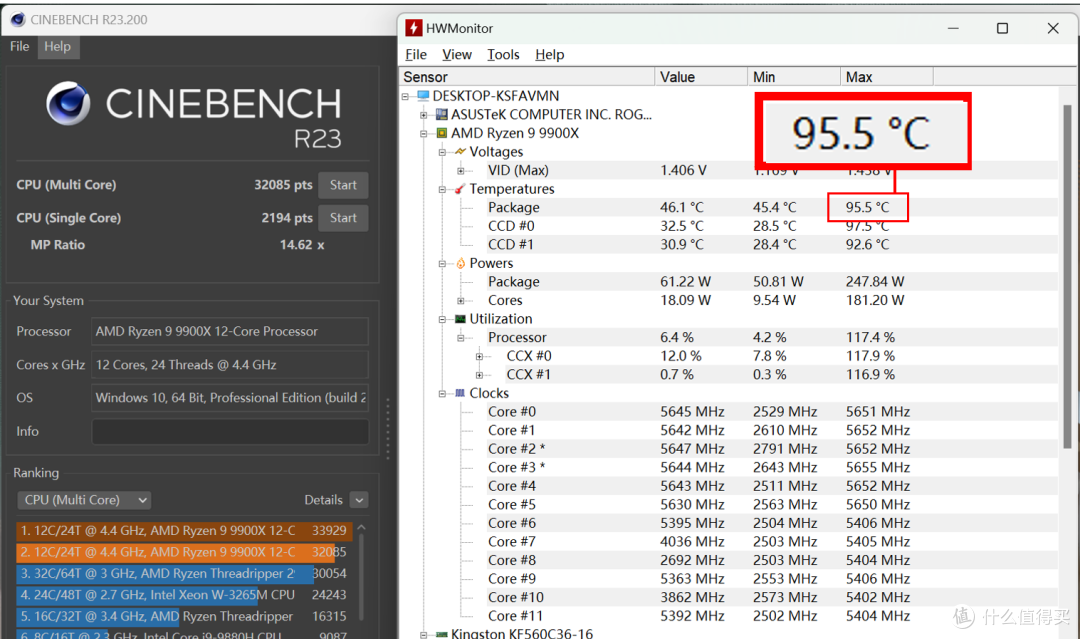Click the Value column header
The width and height of the screenshot is (1080, 639).
click(701, 76)
